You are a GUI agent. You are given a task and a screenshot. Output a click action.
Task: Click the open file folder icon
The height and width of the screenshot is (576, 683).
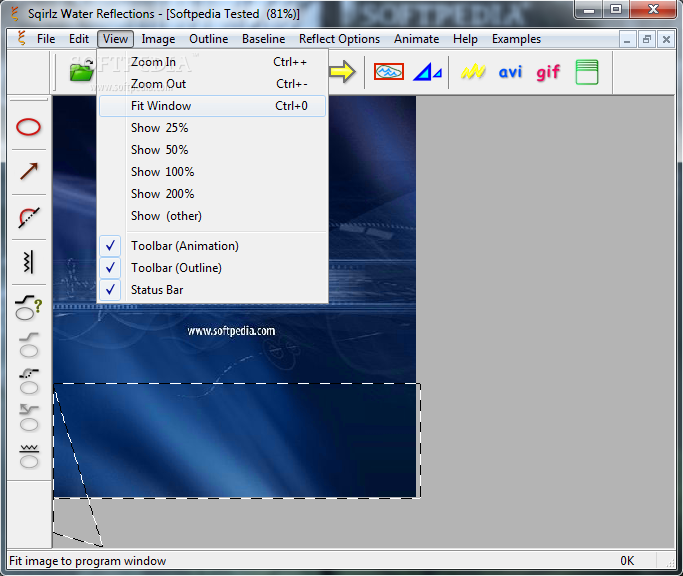pyautogui.click(x=82, y=71)
